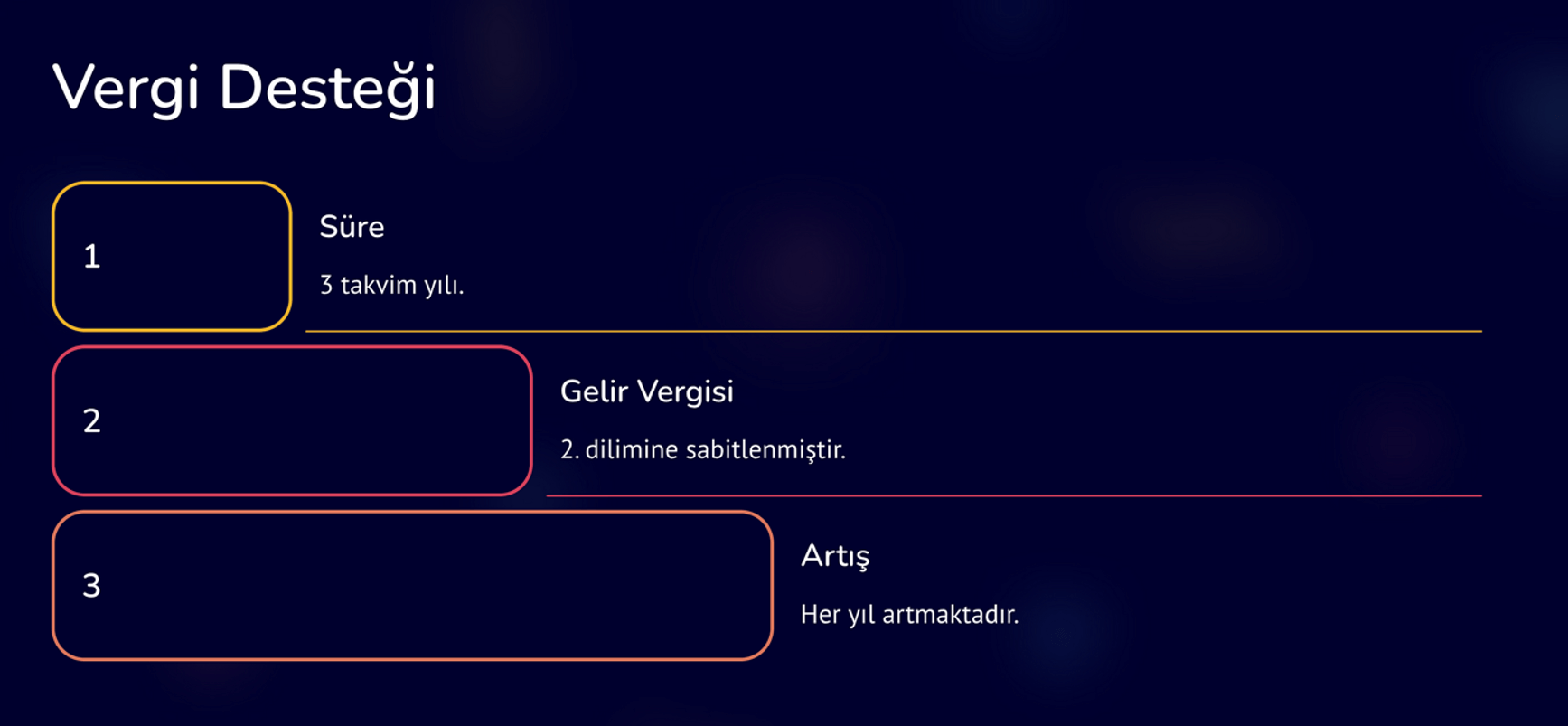Select the yellow divider line under Süre

click(x=894, y=332)
